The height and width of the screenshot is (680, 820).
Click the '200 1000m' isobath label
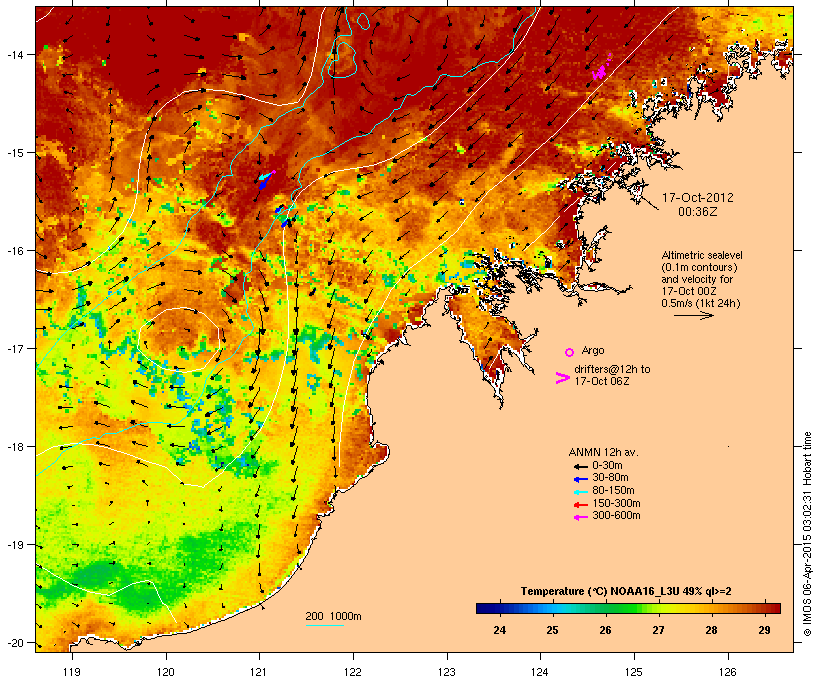coord(333,616)
